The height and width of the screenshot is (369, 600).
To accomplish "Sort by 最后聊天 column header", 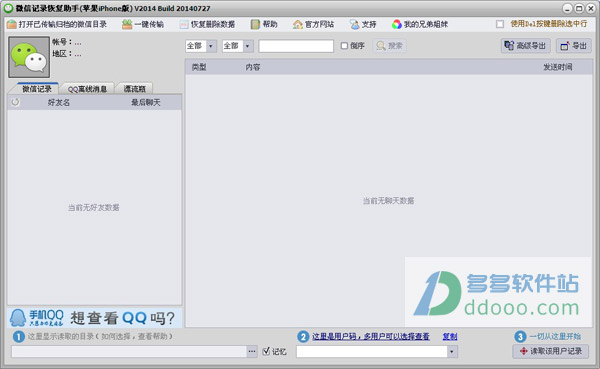I will 146,103.
